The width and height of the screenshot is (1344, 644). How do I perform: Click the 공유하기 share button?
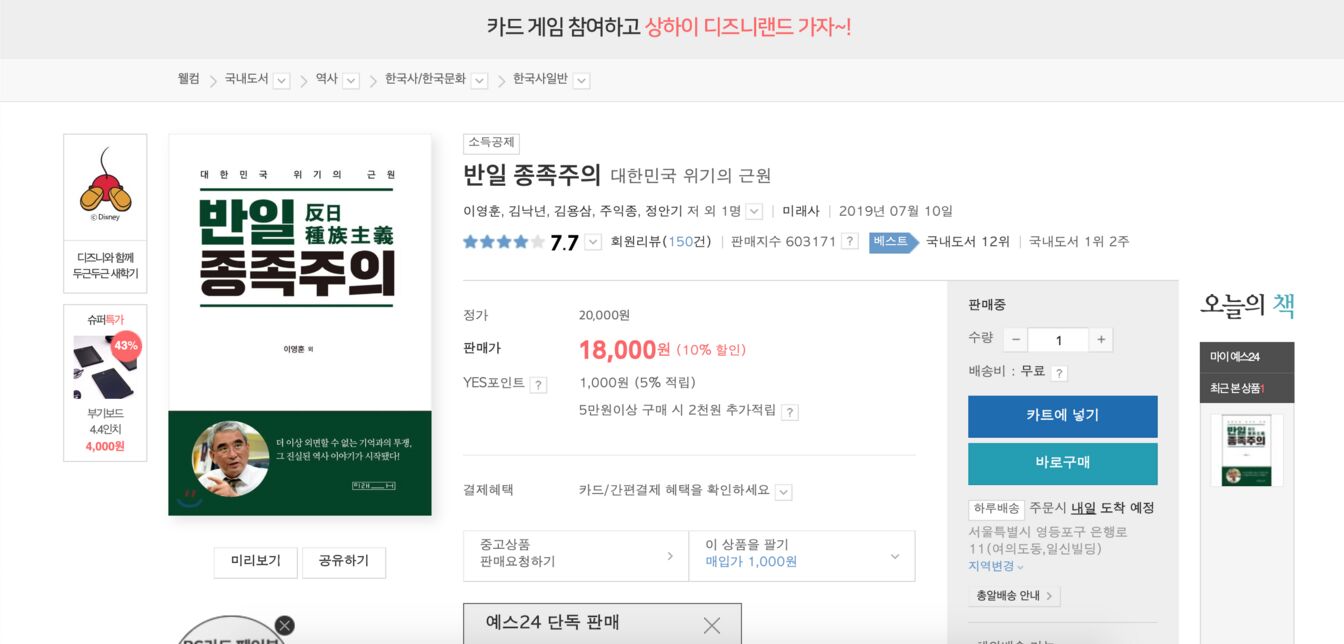pos(344,562)
